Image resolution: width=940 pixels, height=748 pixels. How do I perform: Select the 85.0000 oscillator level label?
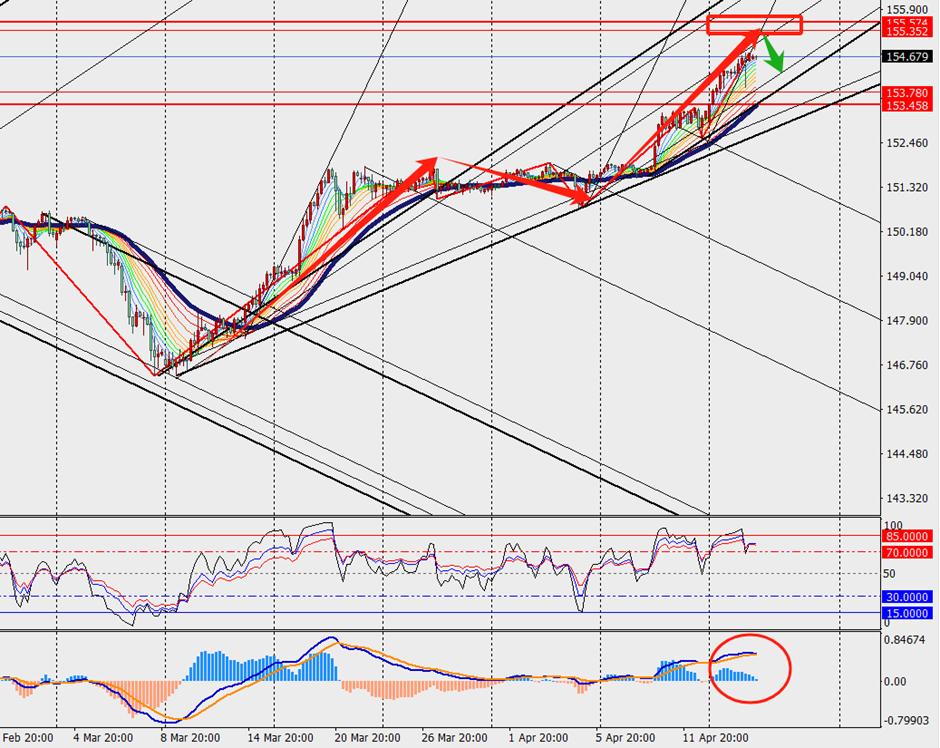907,536
